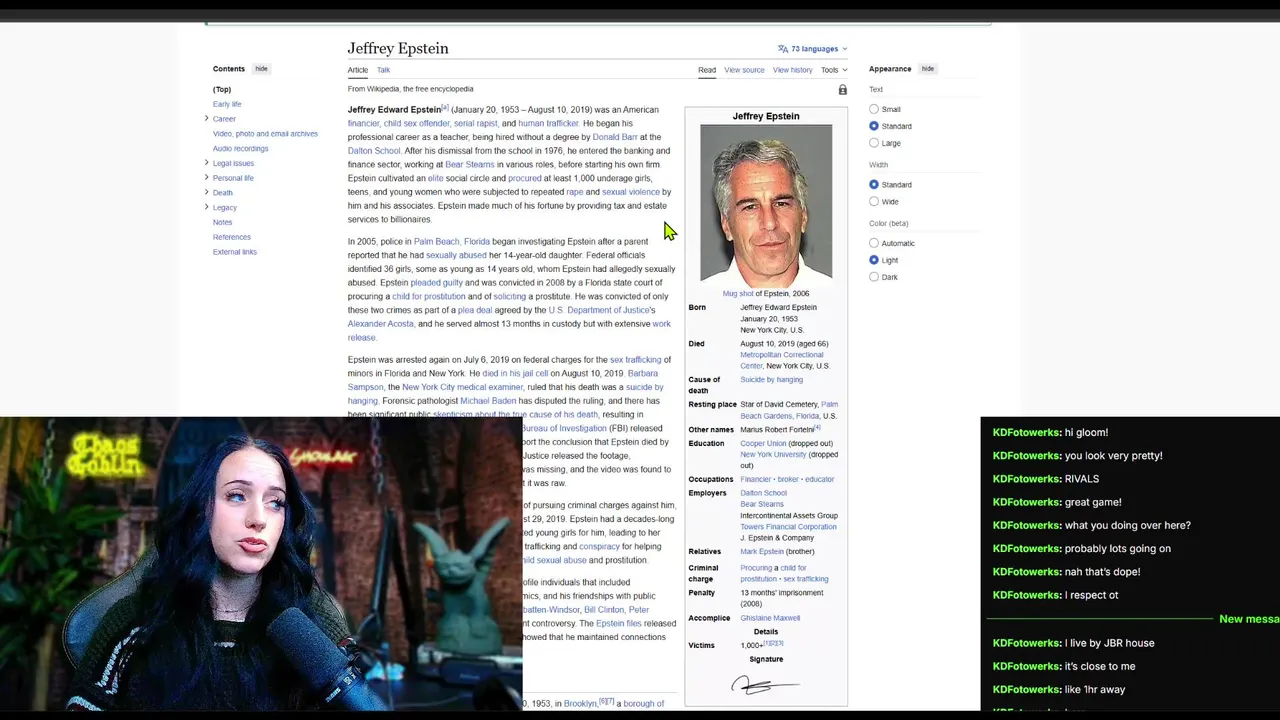Open the Donald Barr link
The height and width of the screenshot is (720, 1280).
click(615, 137)
